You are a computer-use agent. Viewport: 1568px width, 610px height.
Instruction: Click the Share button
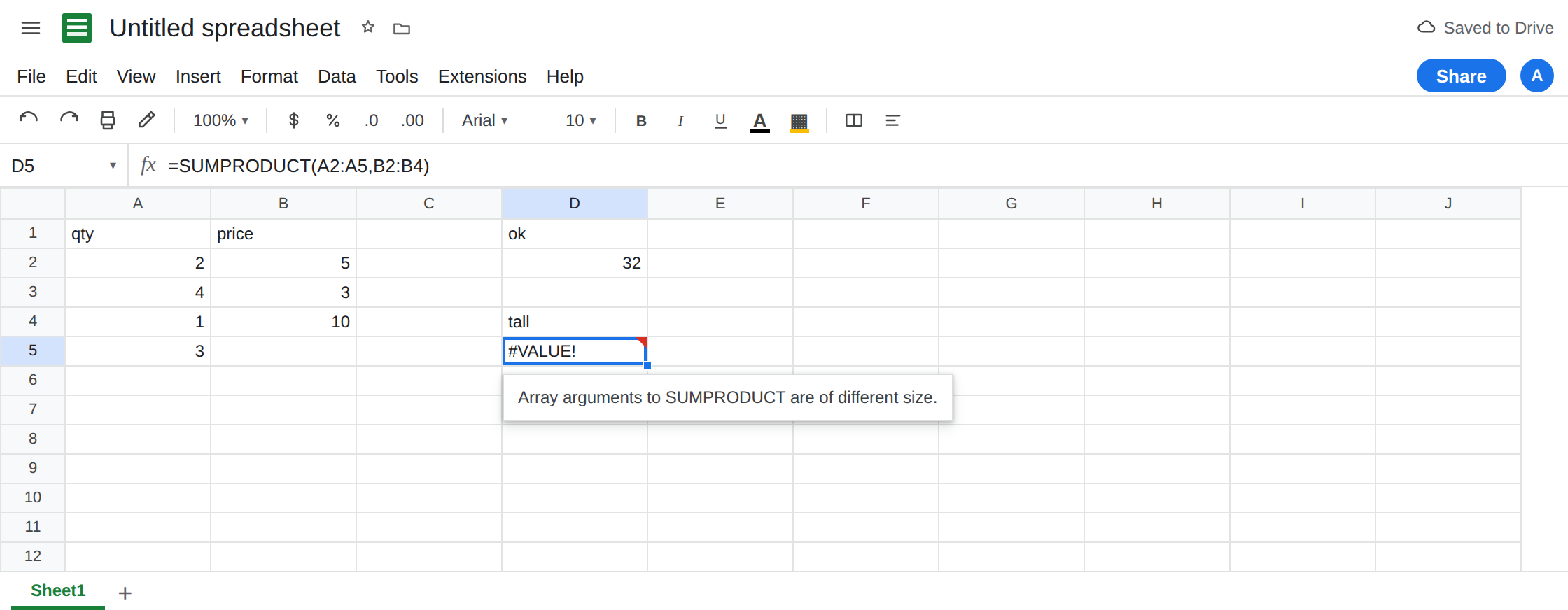coord(1461,76)
